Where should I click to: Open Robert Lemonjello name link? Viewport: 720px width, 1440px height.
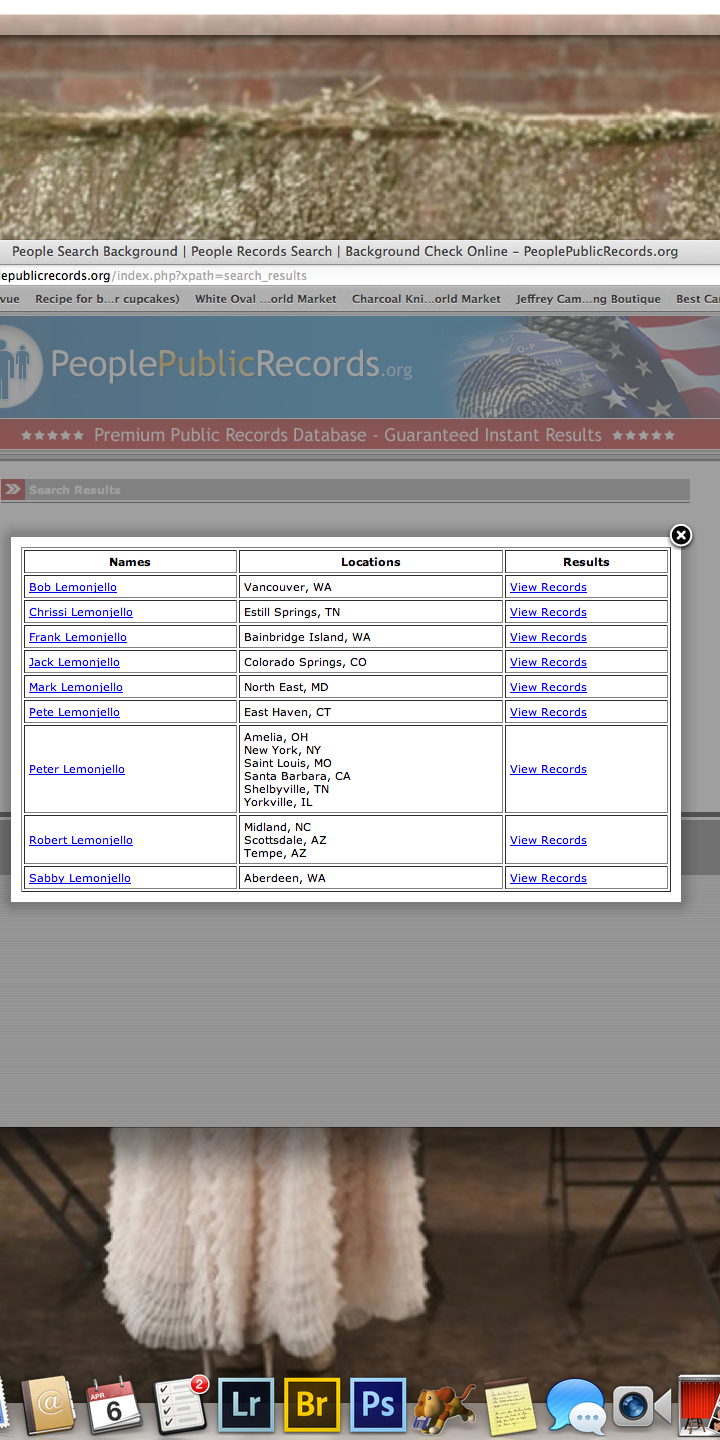coord(81,840)
